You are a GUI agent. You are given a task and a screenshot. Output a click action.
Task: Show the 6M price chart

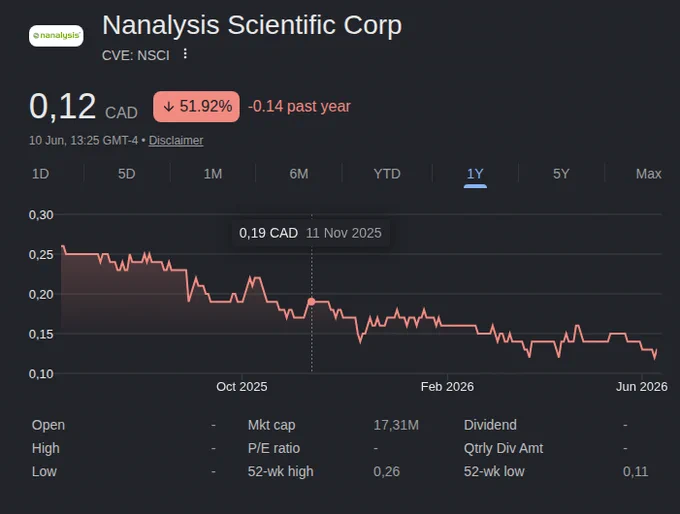click(x=299, y=174)
